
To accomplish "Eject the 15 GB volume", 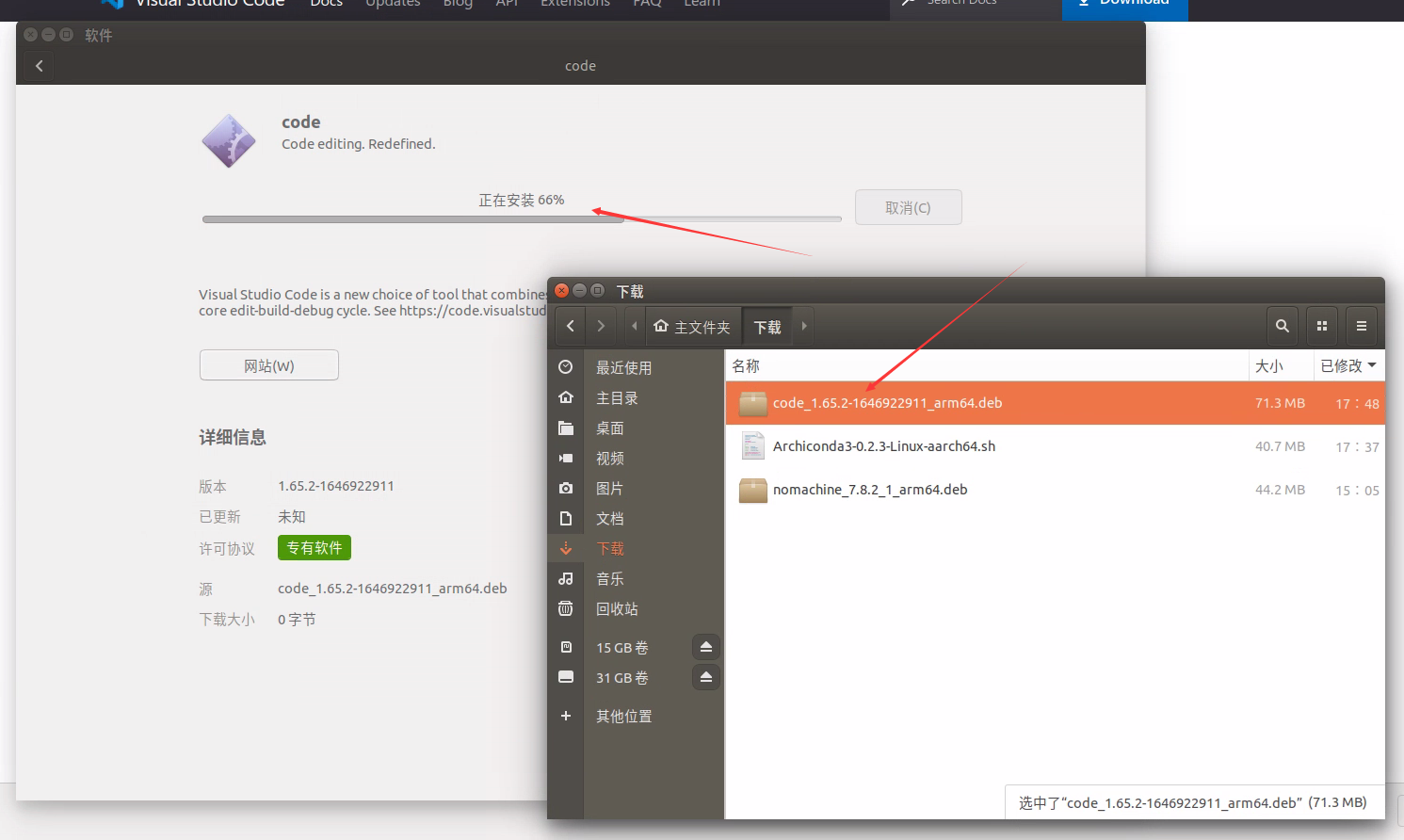I will 706,647.
